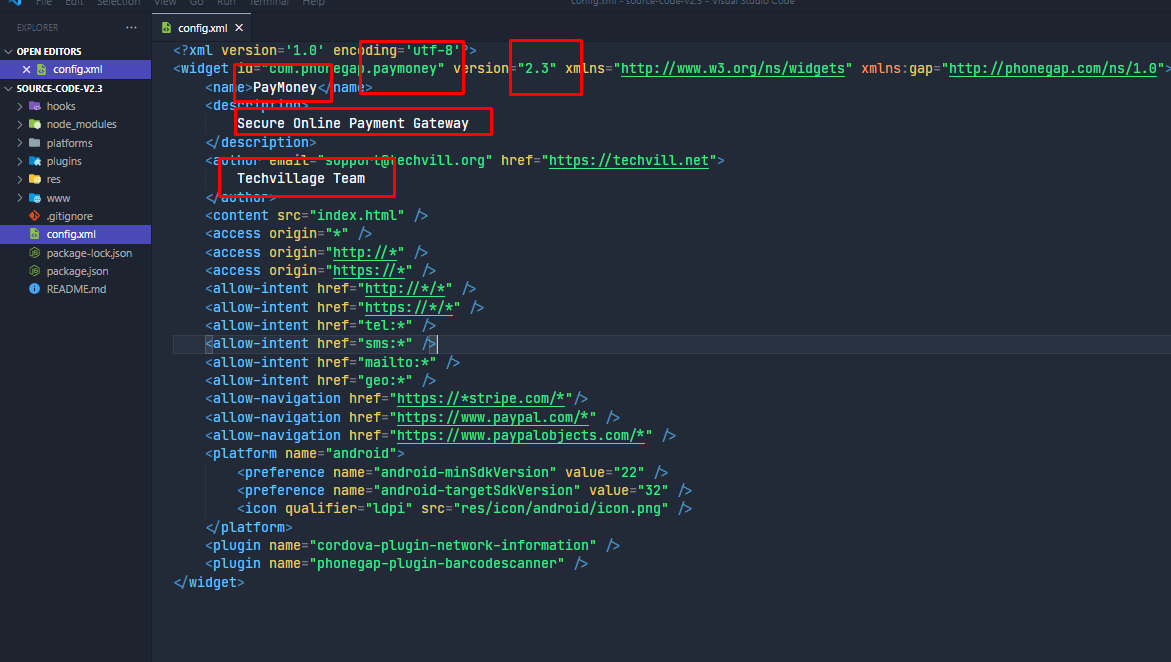Close config.xml in Open Editors list
The width and height of the screenshot is (1171, 662).
tap(26, 70)
